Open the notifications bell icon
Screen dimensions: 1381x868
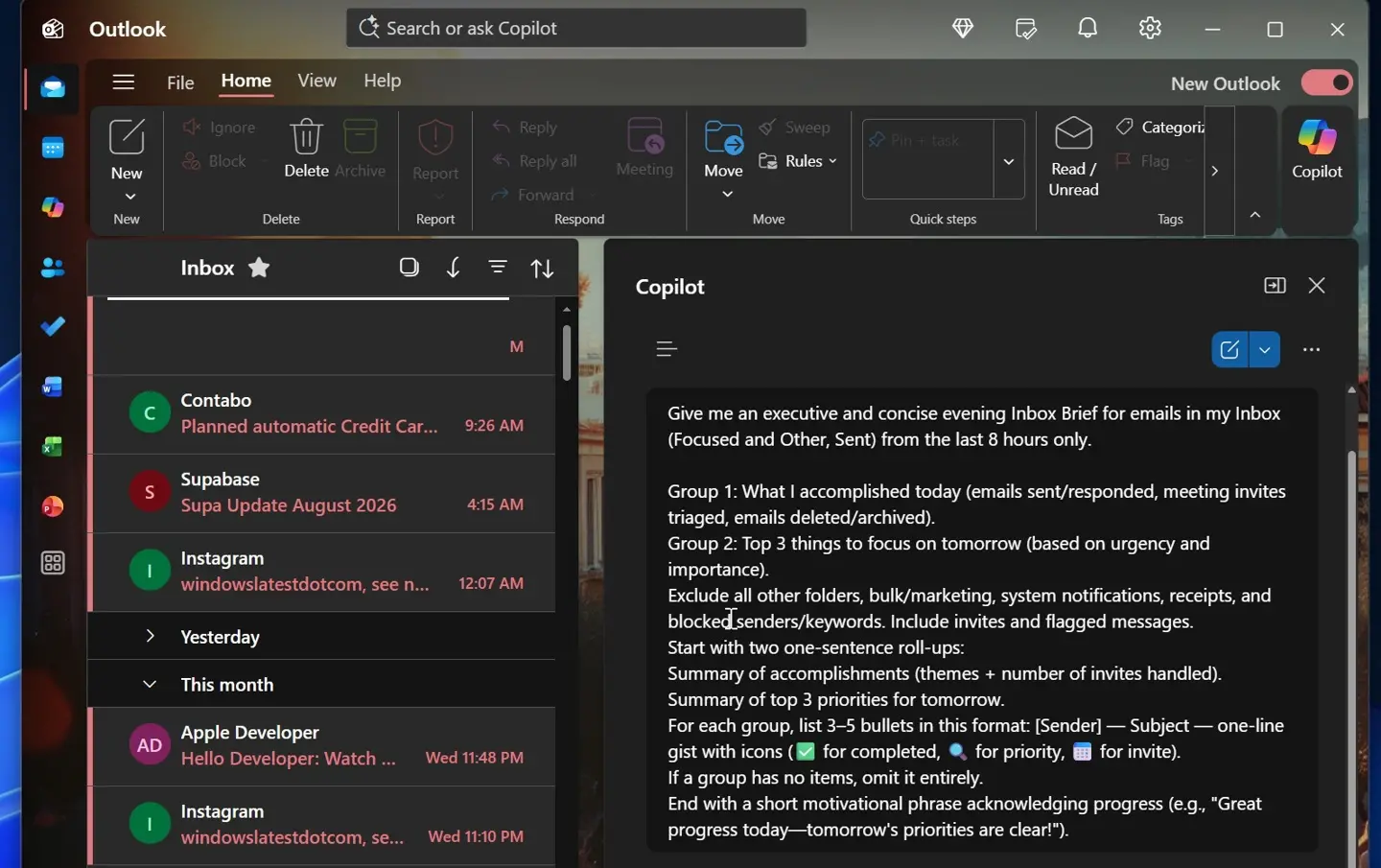click(1088, 29)
